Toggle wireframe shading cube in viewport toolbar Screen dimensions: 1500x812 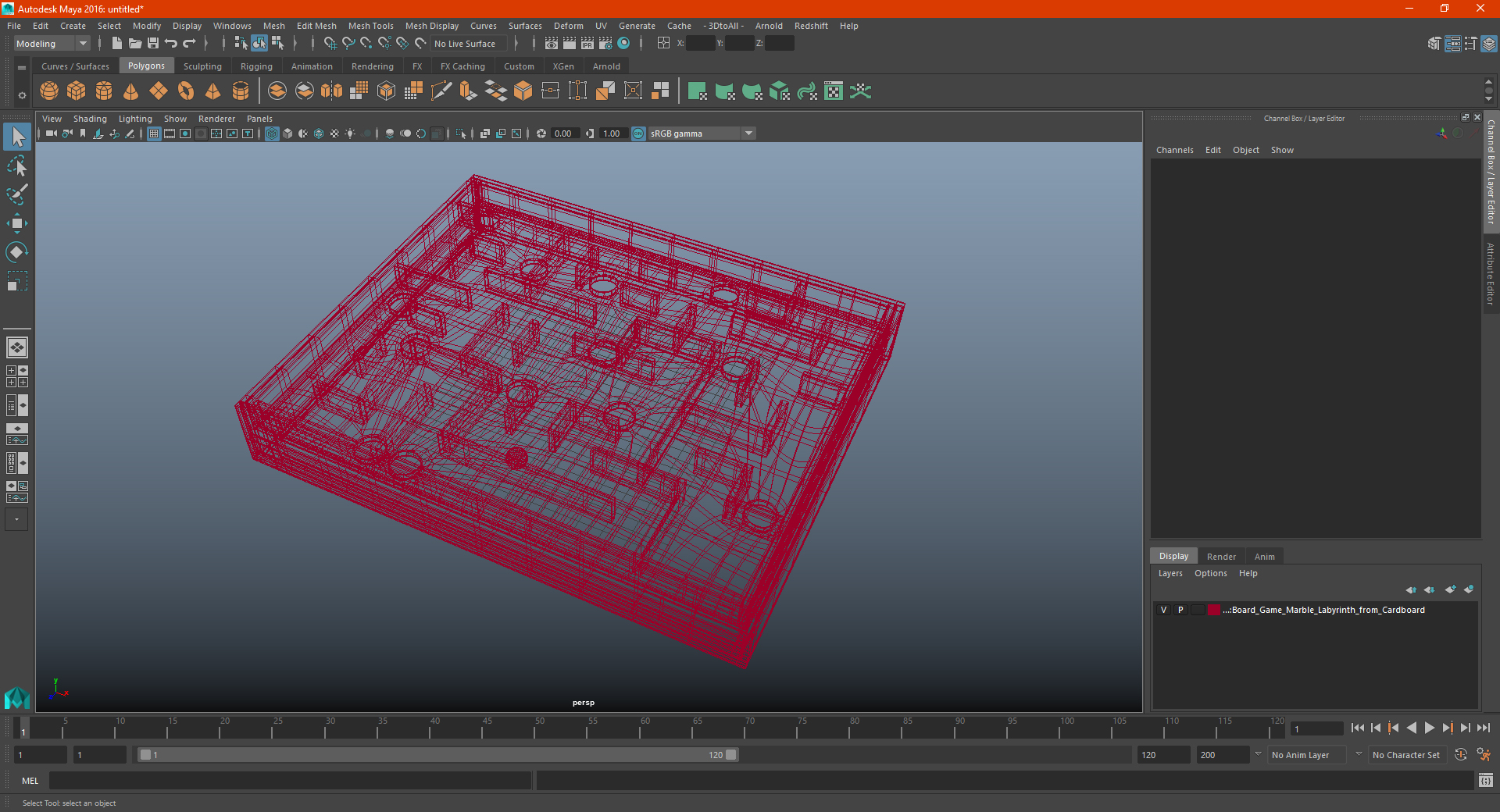coord(272,134)
